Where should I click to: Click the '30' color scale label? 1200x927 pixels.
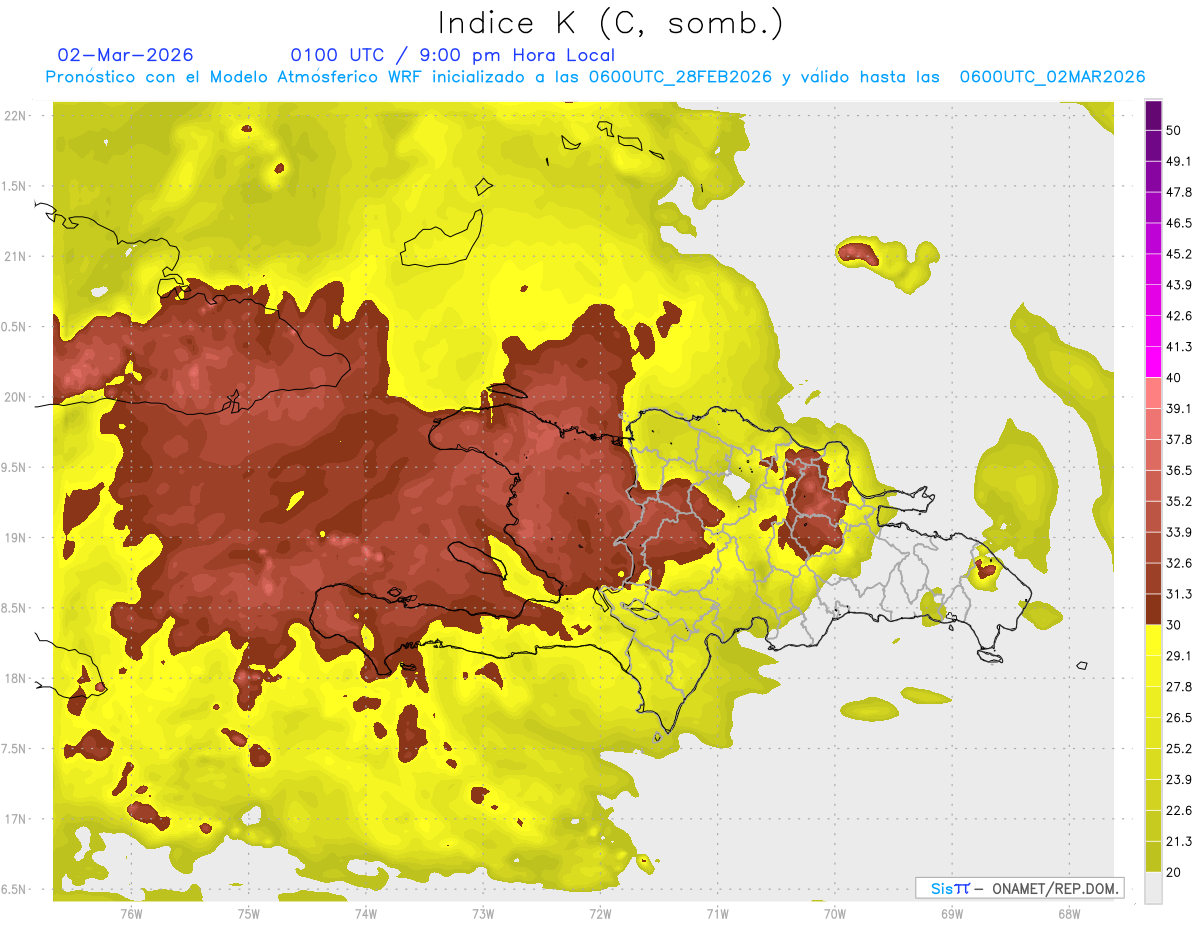pyautogui.click(x=1175, y=624)
